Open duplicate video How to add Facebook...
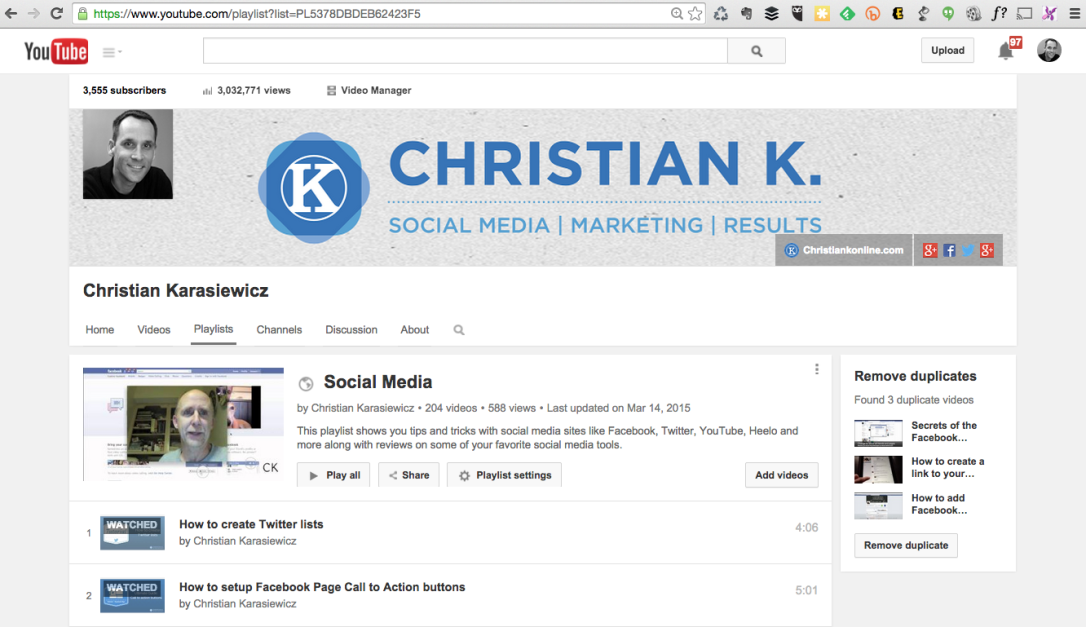Image resolution: width=1086 pixels, height=627 pixels. [x=939, y=504]
